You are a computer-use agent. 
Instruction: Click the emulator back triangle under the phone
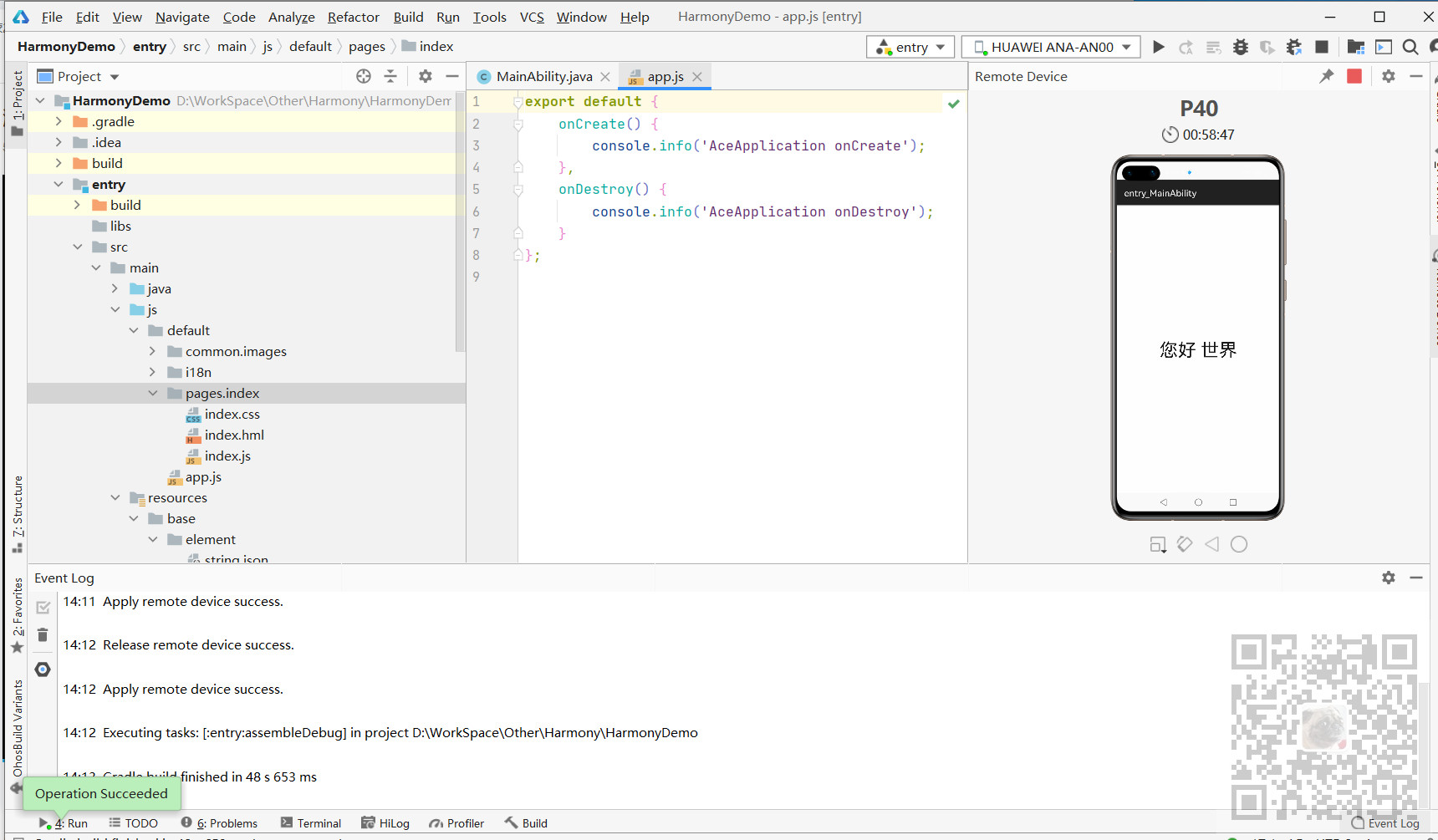click(x=1212, y=544)
